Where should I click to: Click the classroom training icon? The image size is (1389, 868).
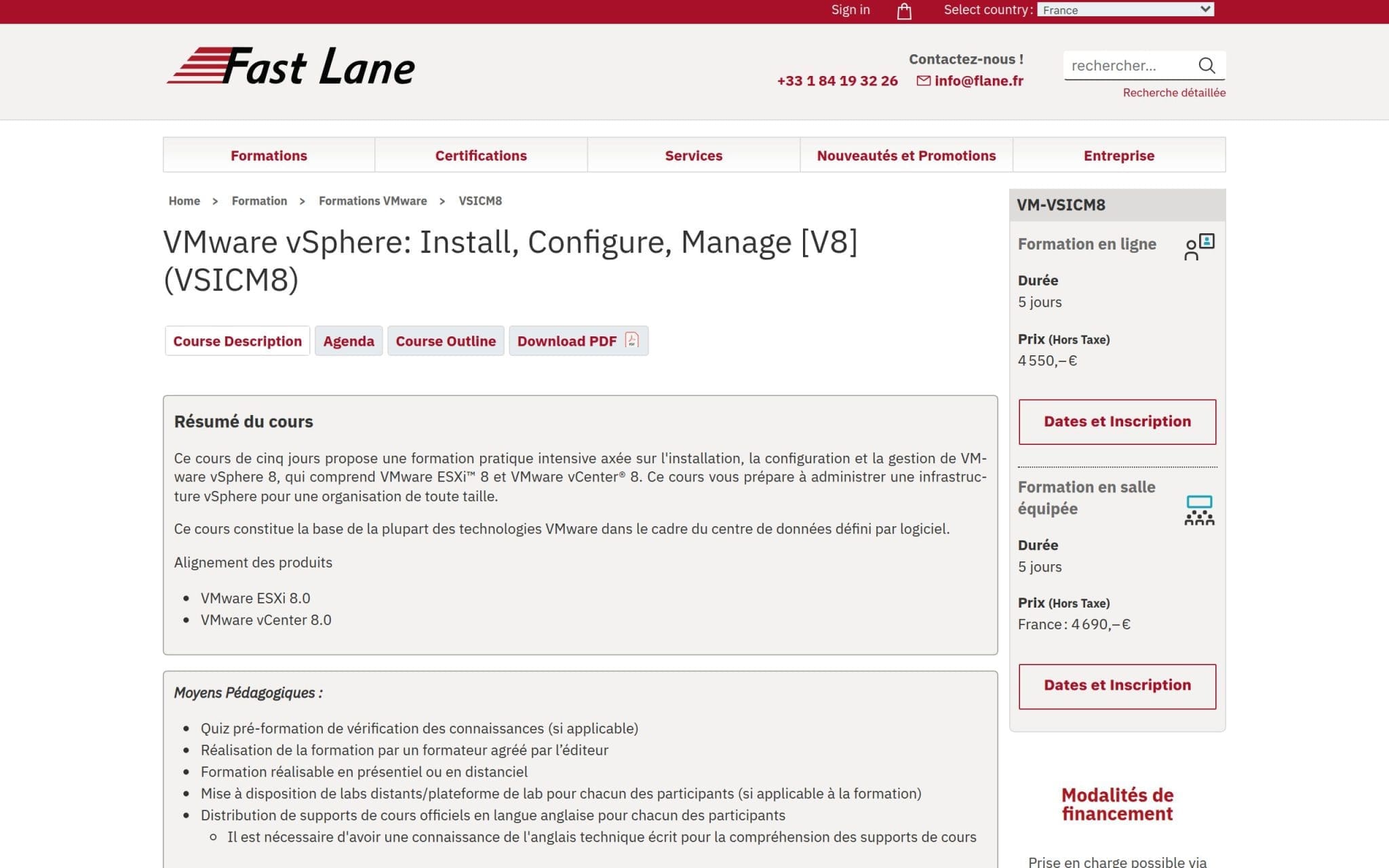click(1199, 510)
